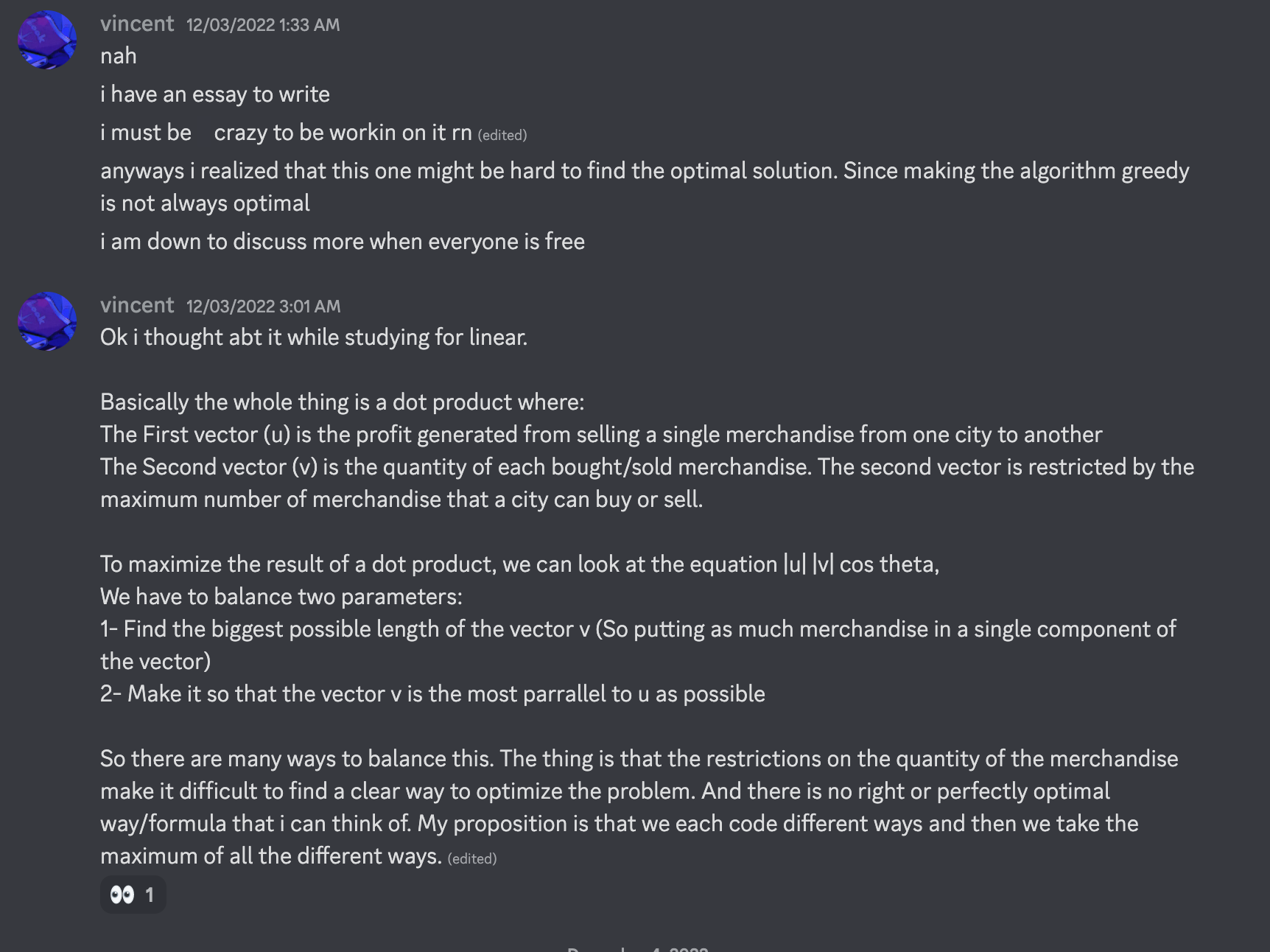The image size is (1270, 952).
Task: Click the message about the greedy algorithm
Action: (645, 171)
